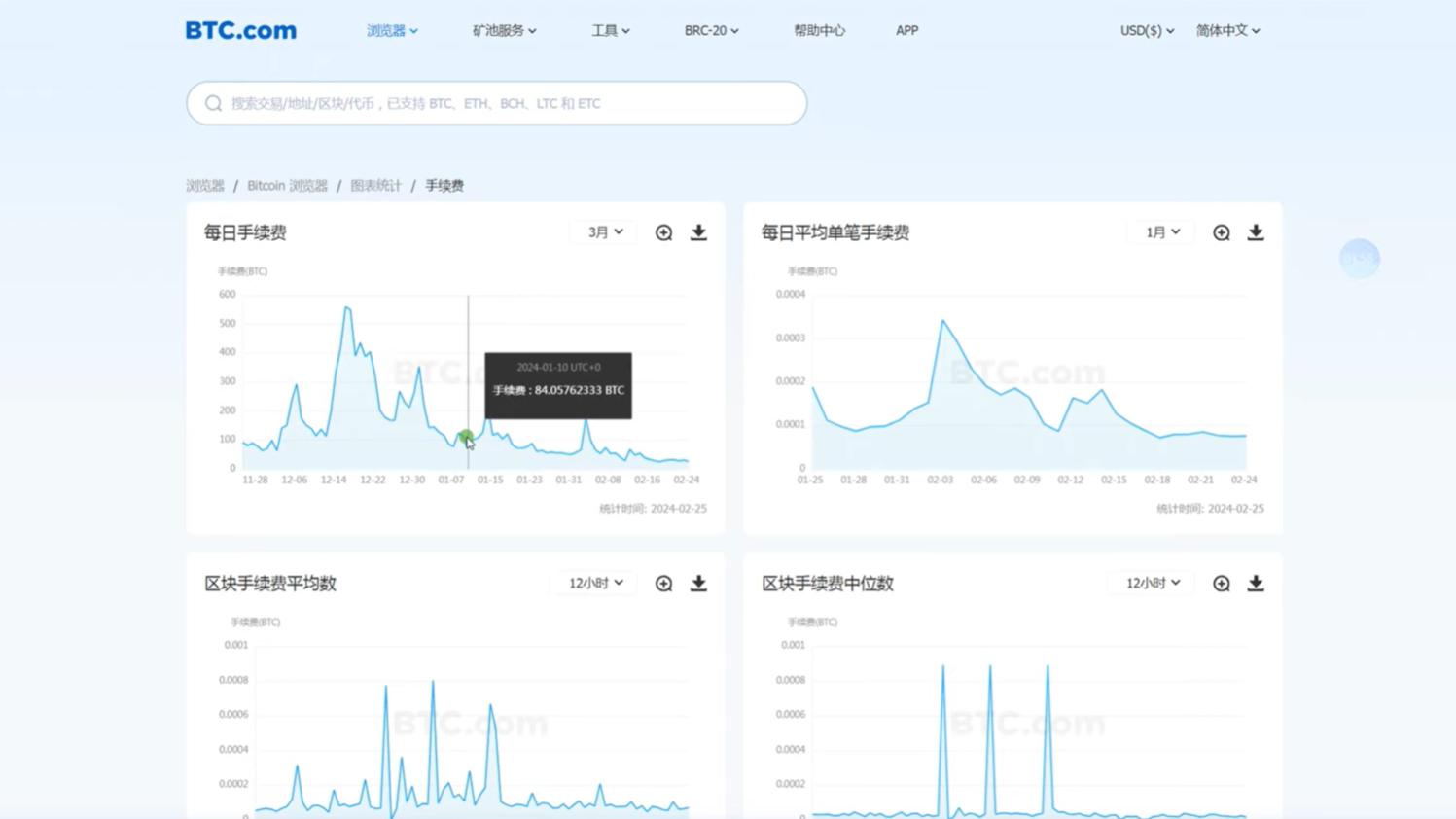This screenshot has height=819, width=1456.
Task: Click the floating round button at right edge
Action: tap(1360, 259)
